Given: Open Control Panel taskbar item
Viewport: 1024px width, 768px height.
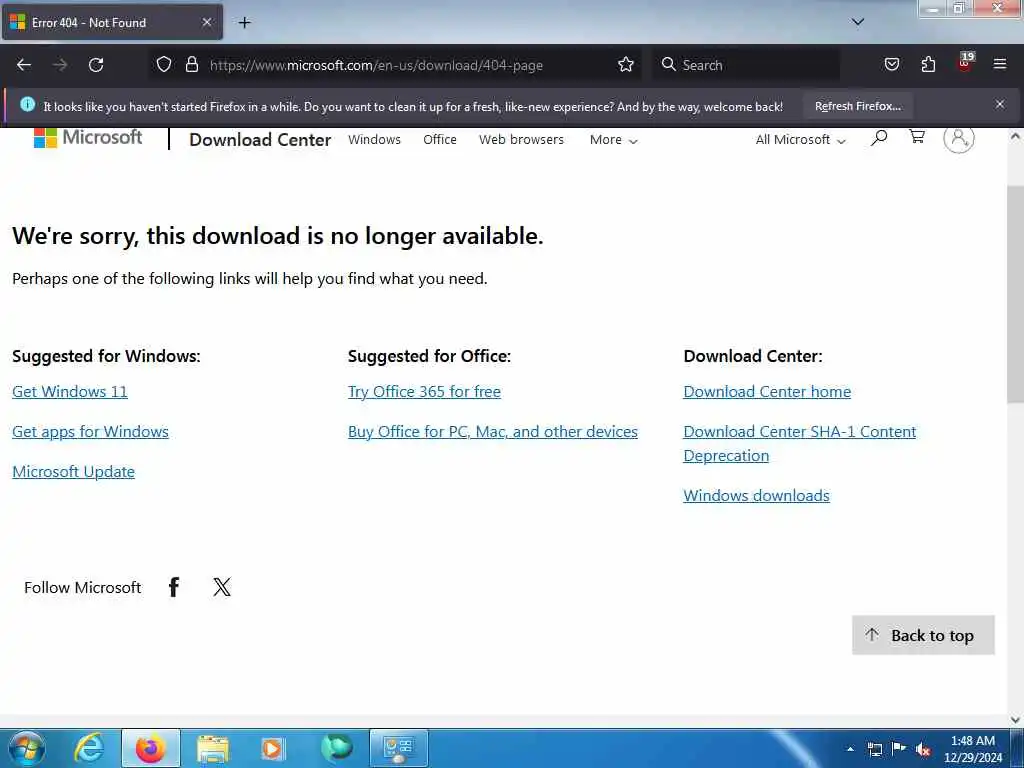Looking at the screenshot, I should (x=399, y=748).
